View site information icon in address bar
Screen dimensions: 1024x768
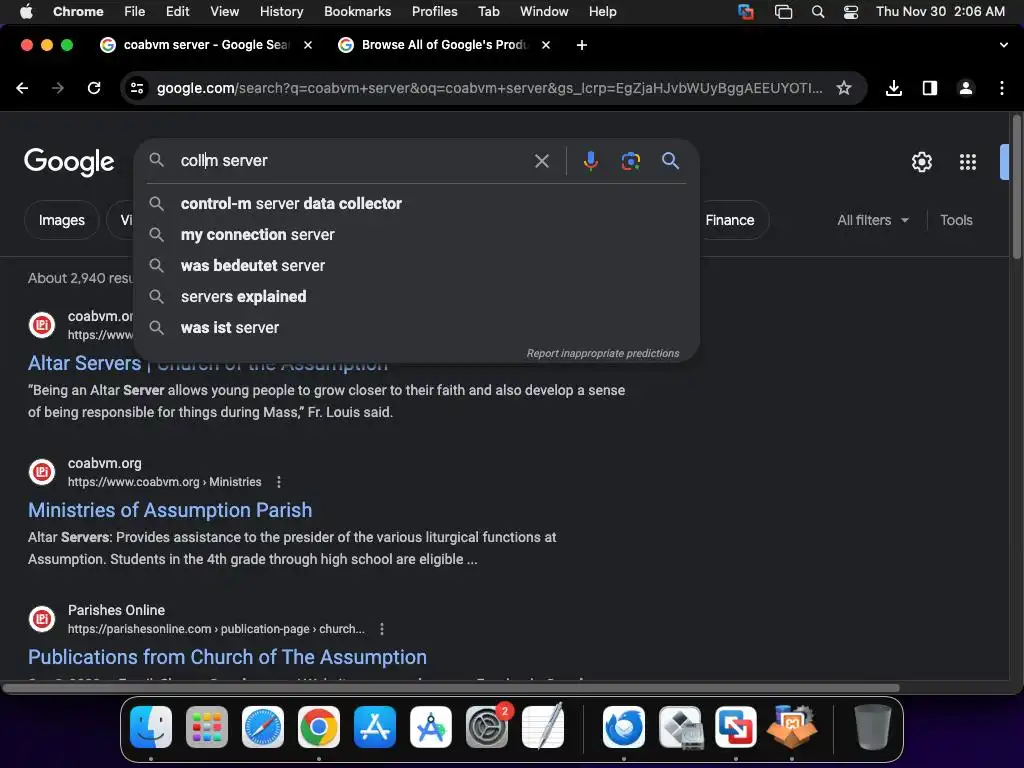(x=136, y=88)
